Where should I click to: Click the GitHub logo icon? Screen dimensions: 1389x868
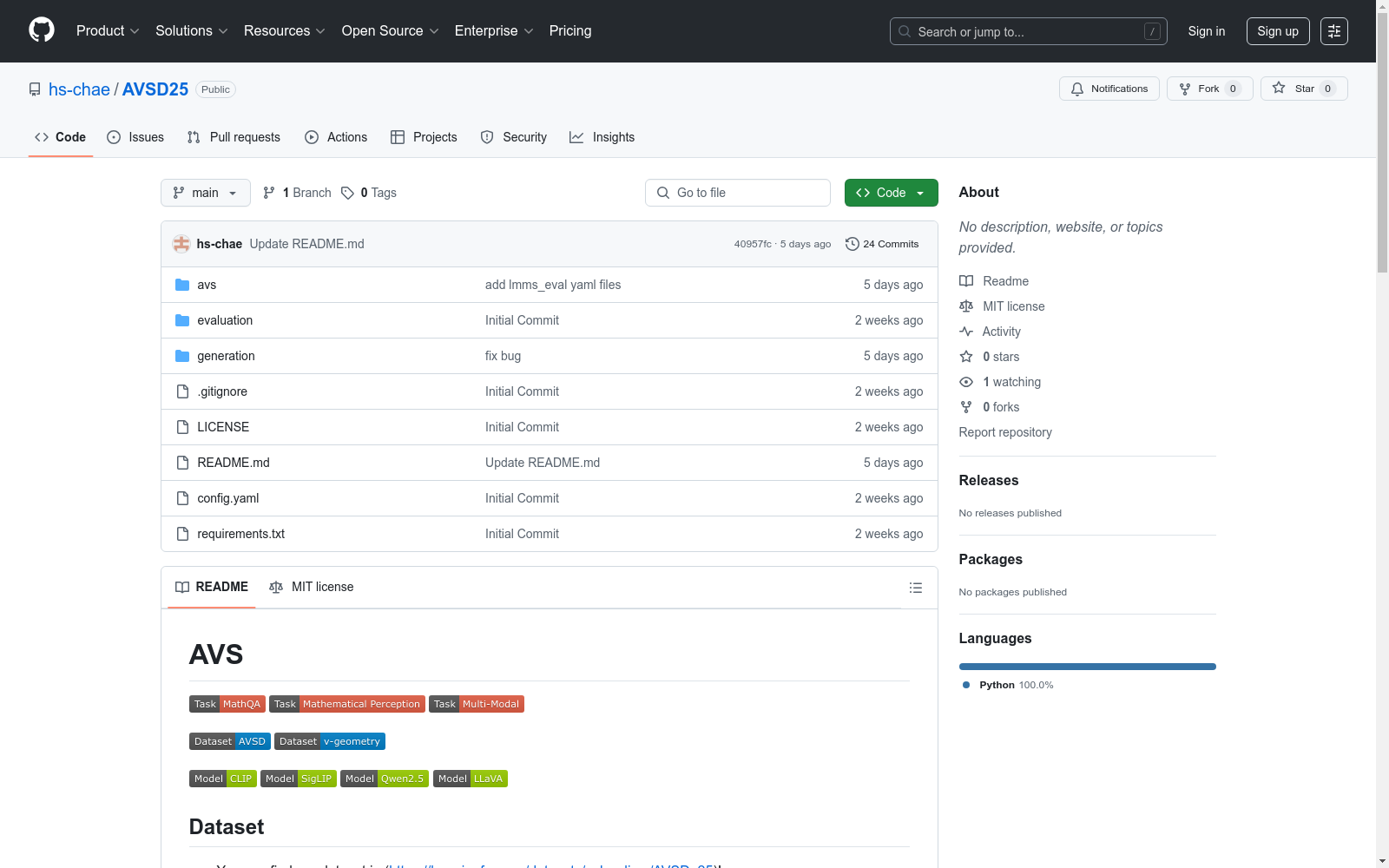(x=42, y=30)
